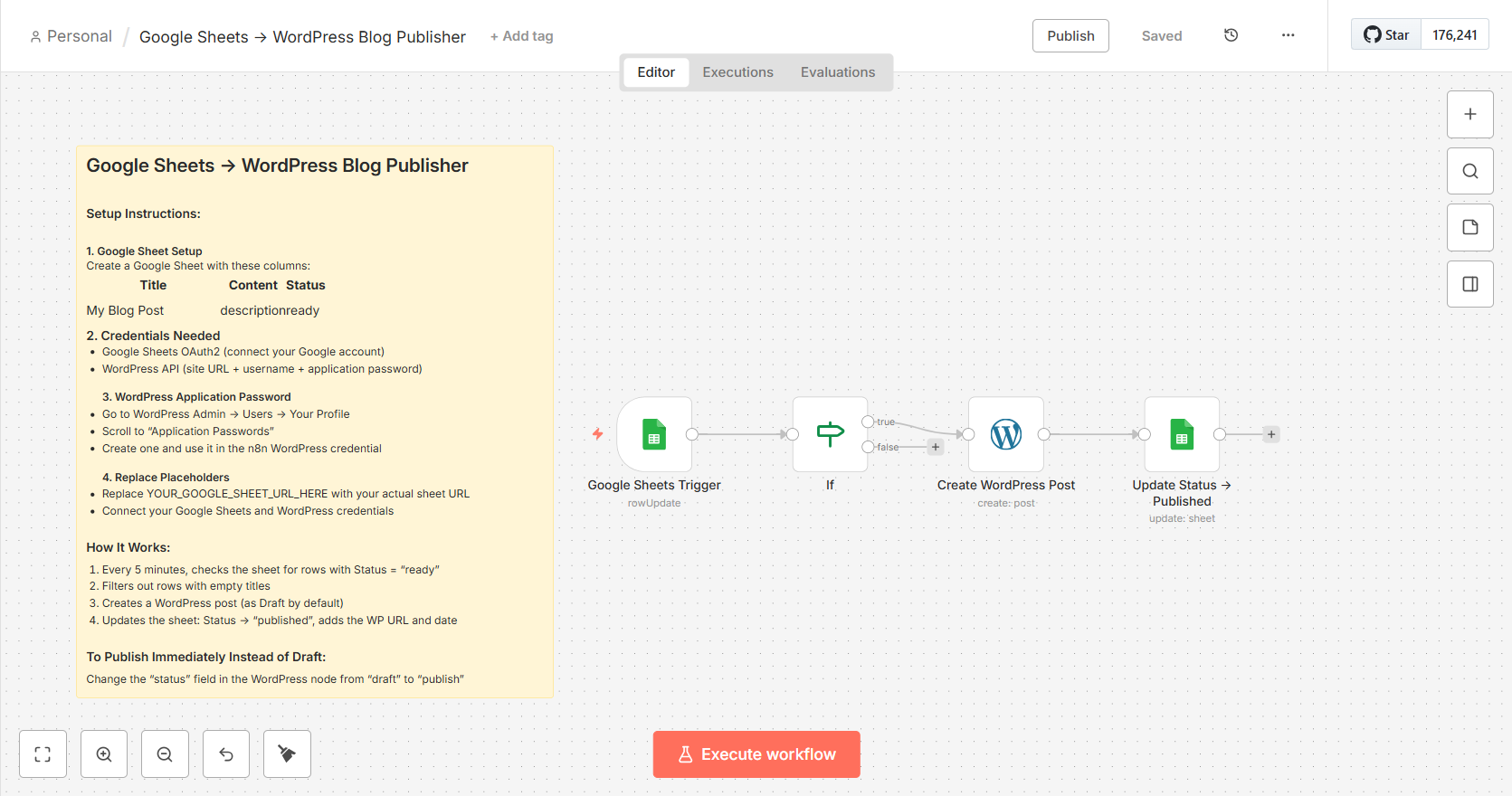Click the update: sheet subtitle

point(1182,518)
